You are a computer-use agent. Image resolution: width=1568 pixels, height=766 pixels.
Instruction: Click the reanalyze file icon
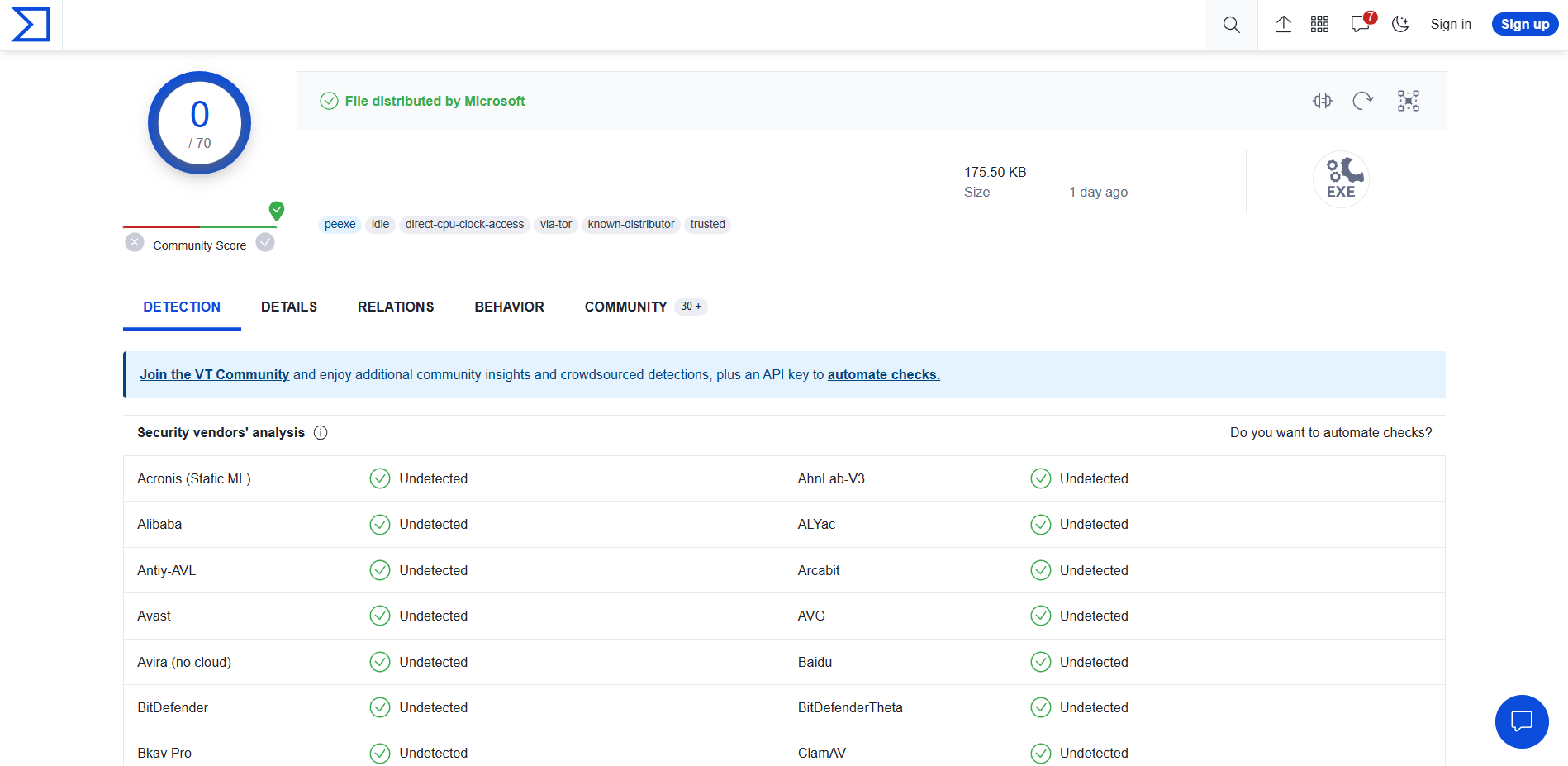click(1362, 101)
